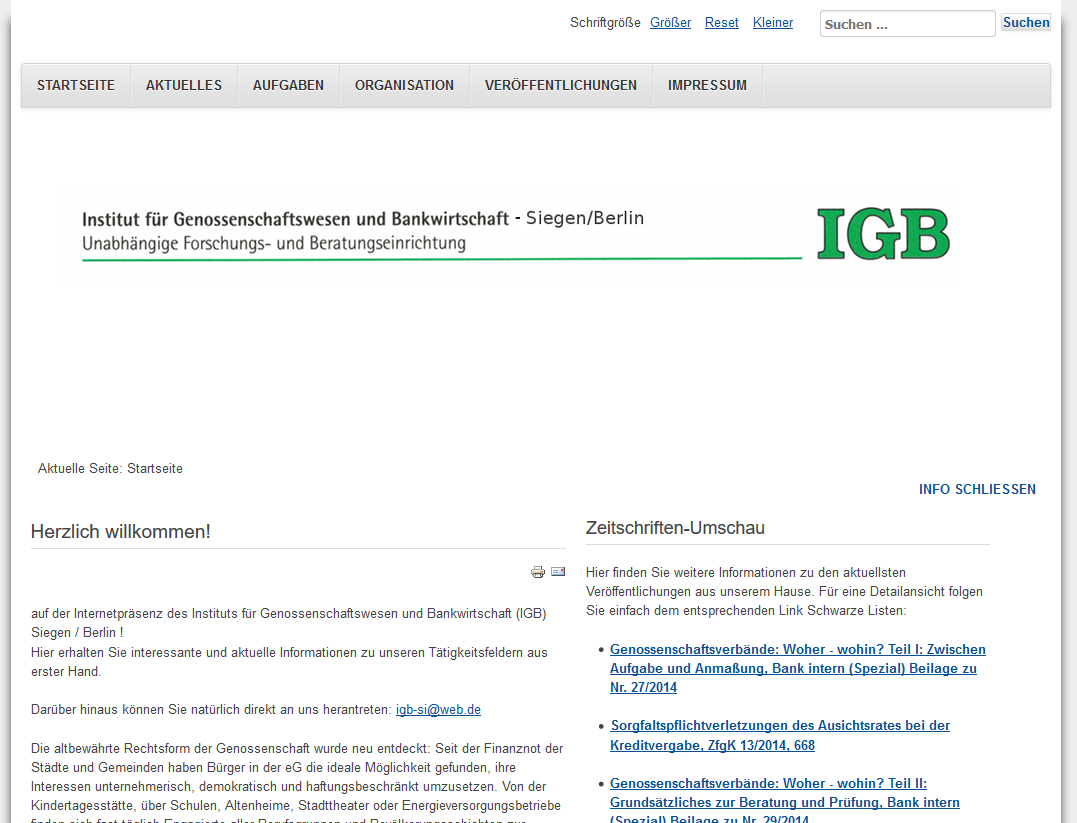Focus the Suchen search input field

[907, 24]
